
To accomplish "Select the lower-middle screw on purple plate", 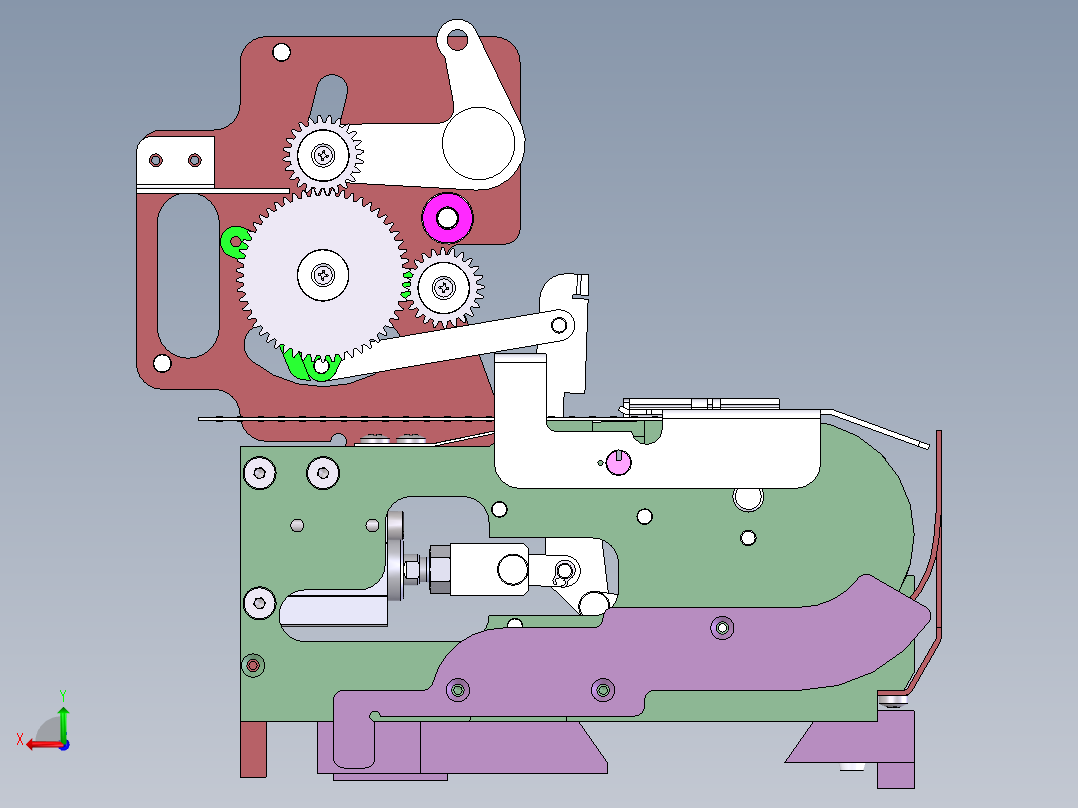I will [603, 689].
